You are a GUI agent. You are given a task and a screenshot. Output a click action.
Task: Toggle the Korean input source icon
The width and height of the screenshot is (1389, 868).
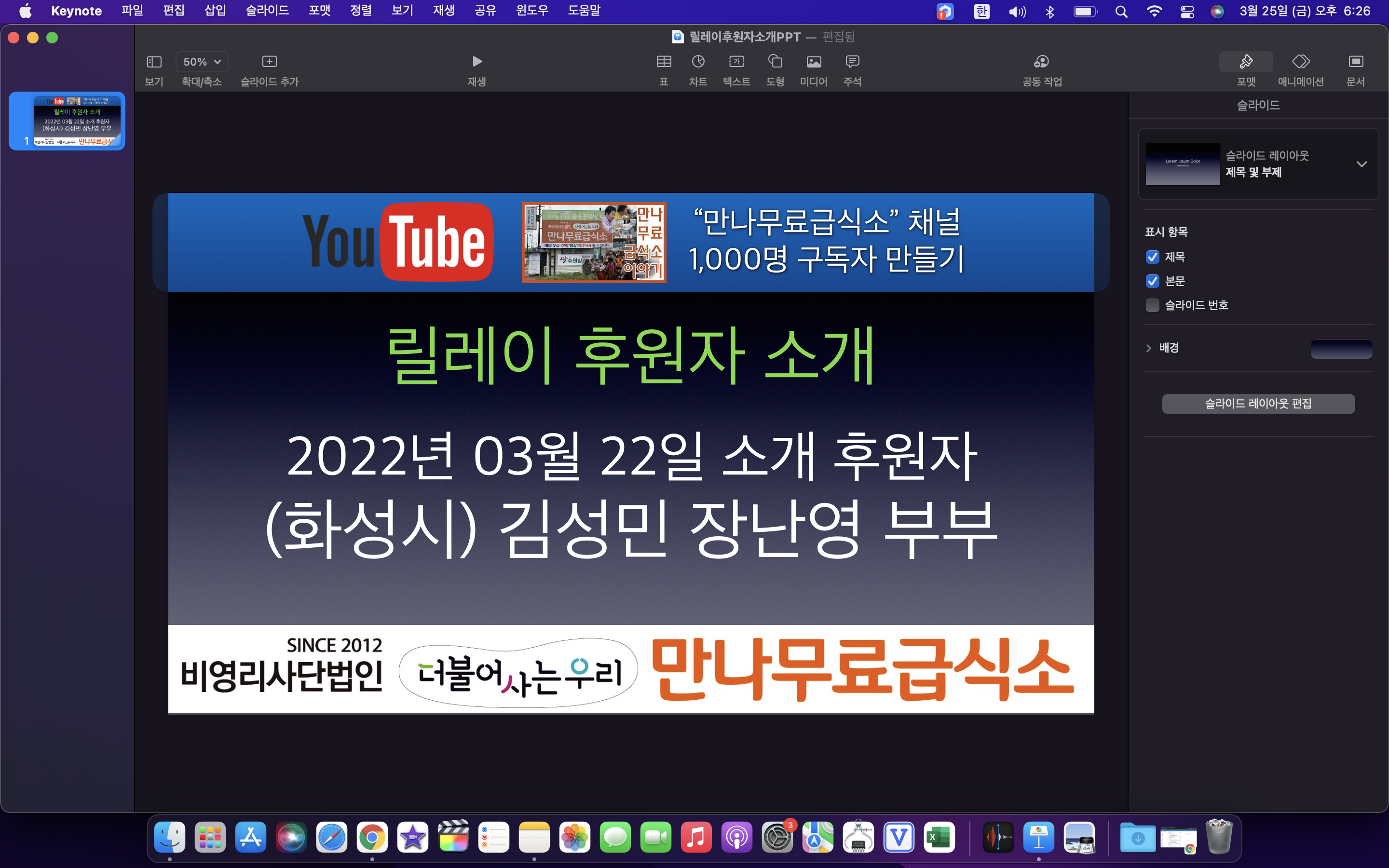[x=981, y=12]
